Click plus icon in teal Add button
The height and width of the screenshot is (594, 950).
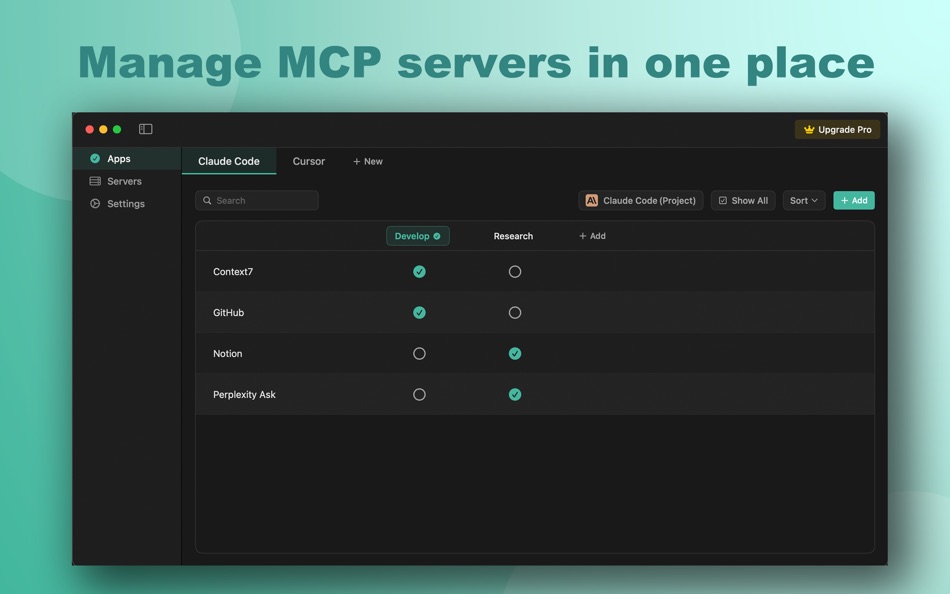click(x=844, y=201)
